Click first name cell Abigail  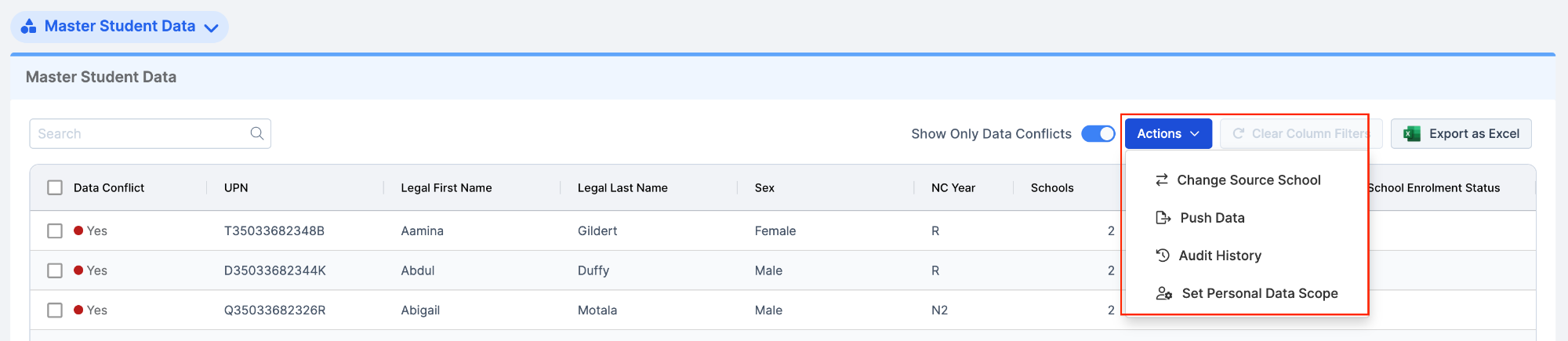[x=420, y=310]
